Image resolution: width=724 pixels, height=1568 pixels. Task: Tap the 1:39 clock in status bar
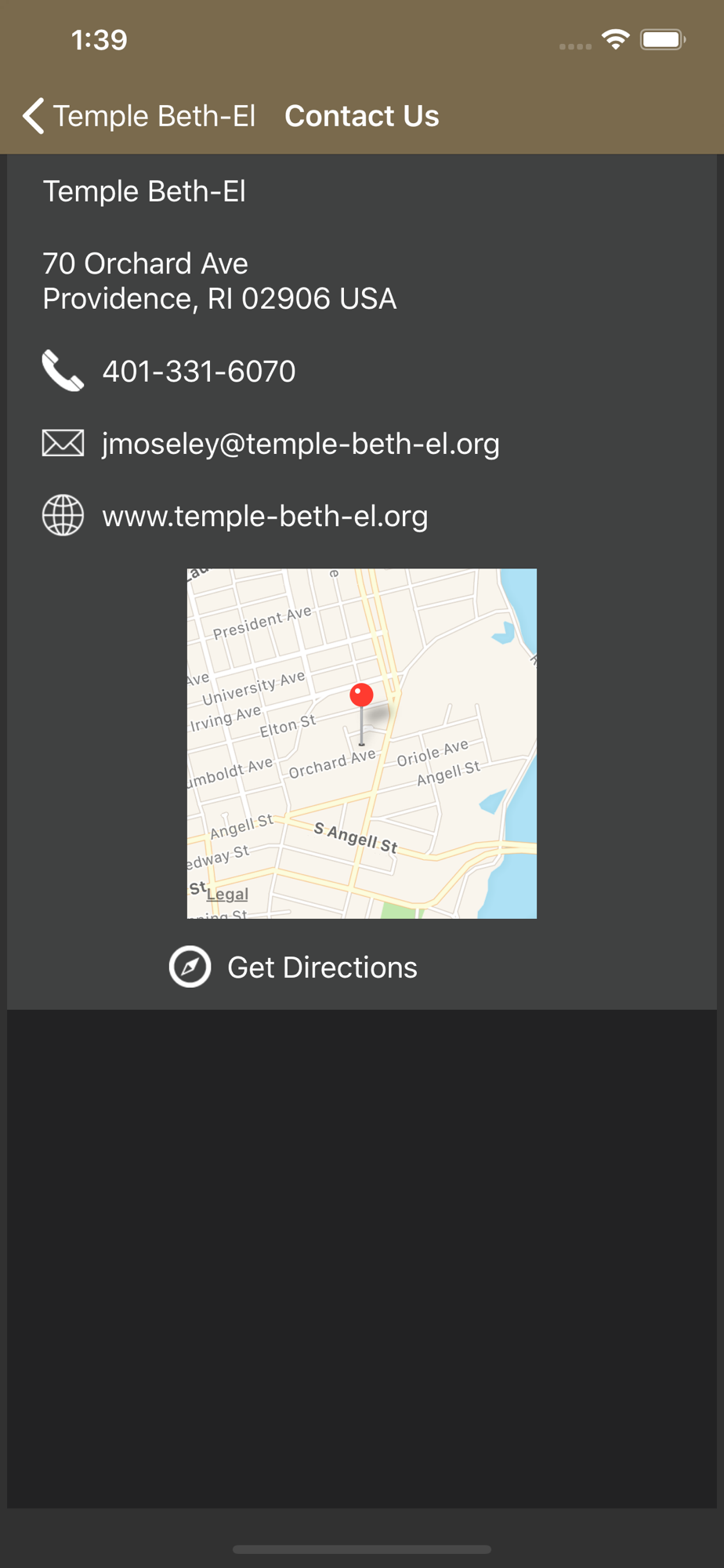99,39
